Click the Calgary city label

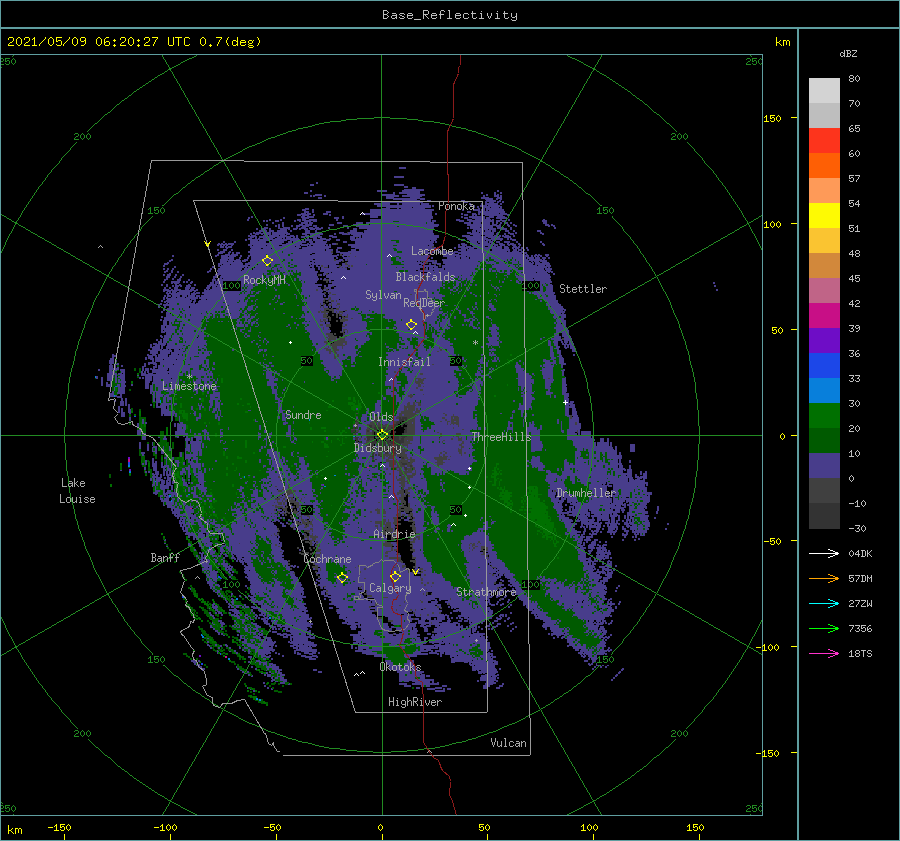390,588
